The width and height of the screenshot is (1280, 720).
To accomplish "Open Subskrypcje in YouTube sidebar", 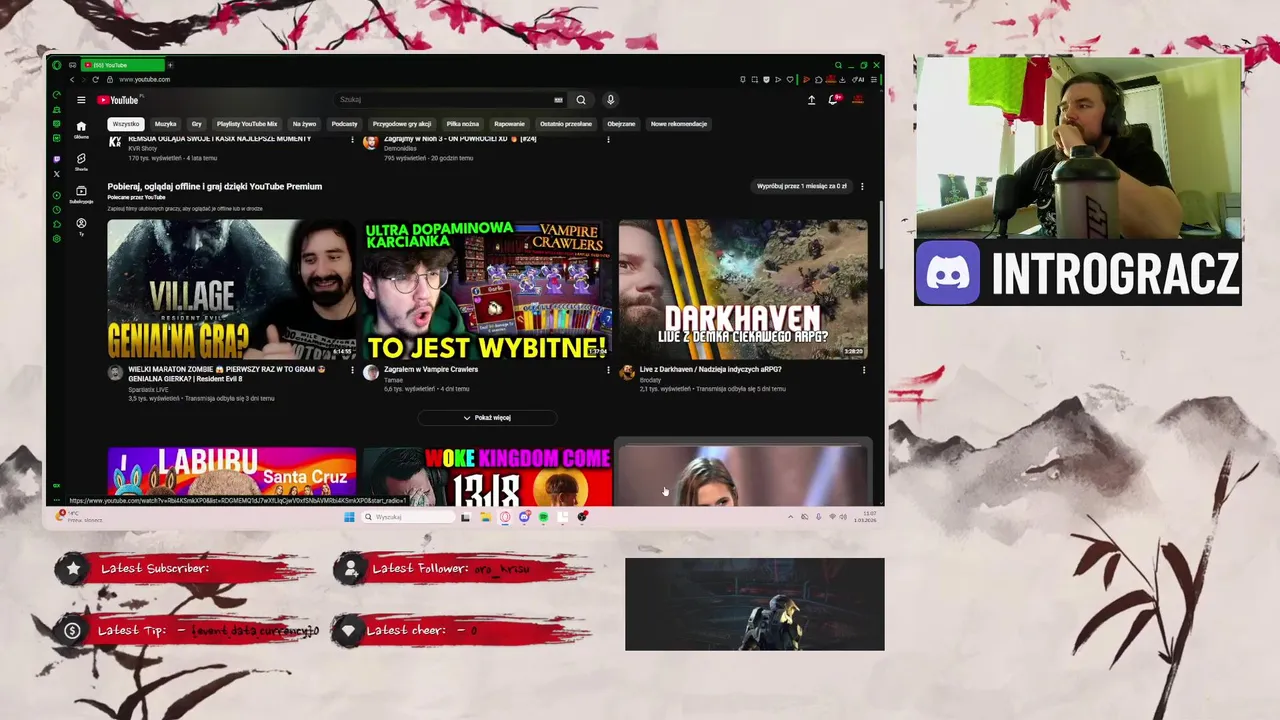I will [81, 194].
